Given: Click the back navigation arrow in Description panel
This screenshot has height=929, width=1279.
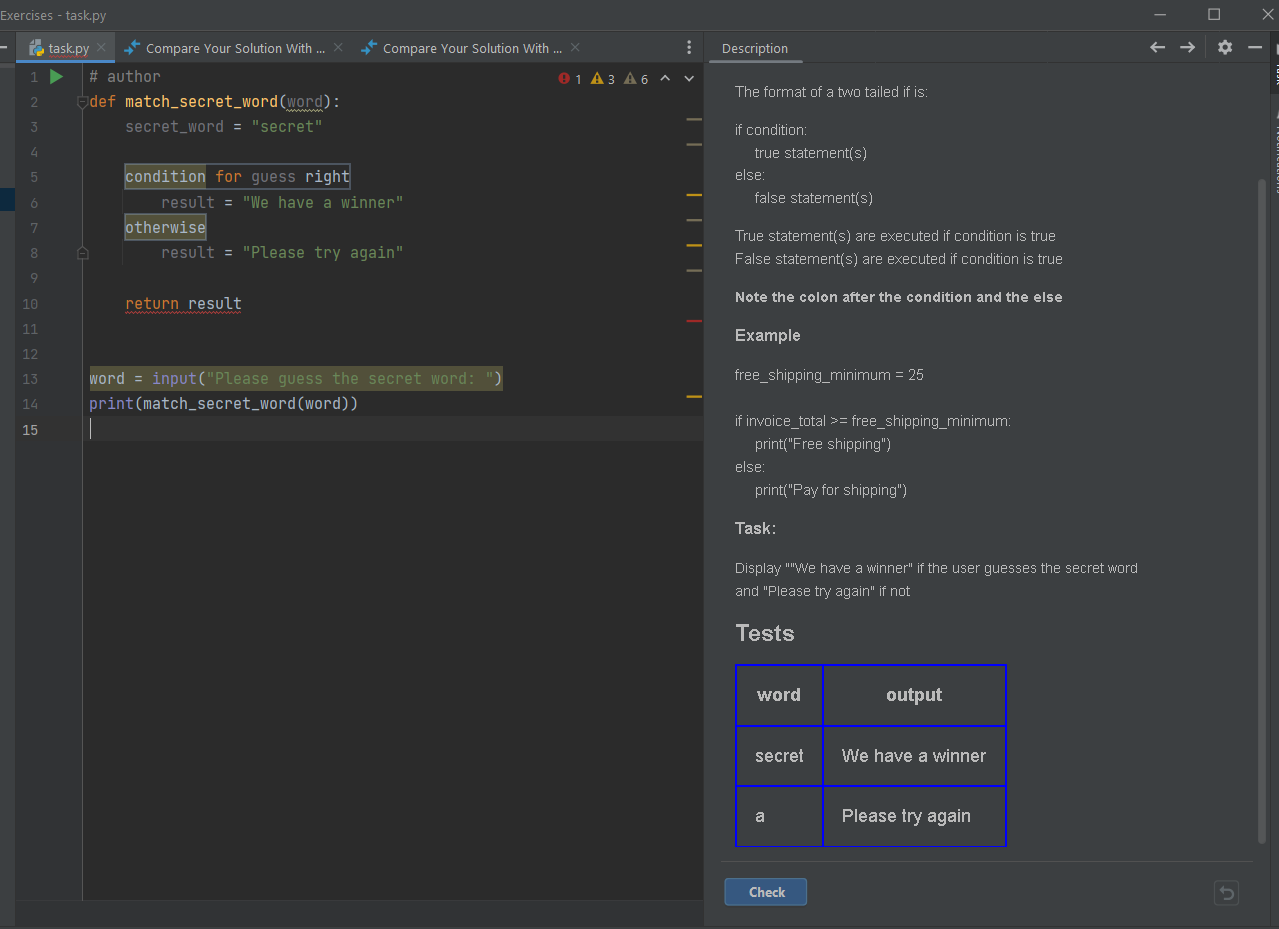Looking at the screenshot, I should [1157, 47].
